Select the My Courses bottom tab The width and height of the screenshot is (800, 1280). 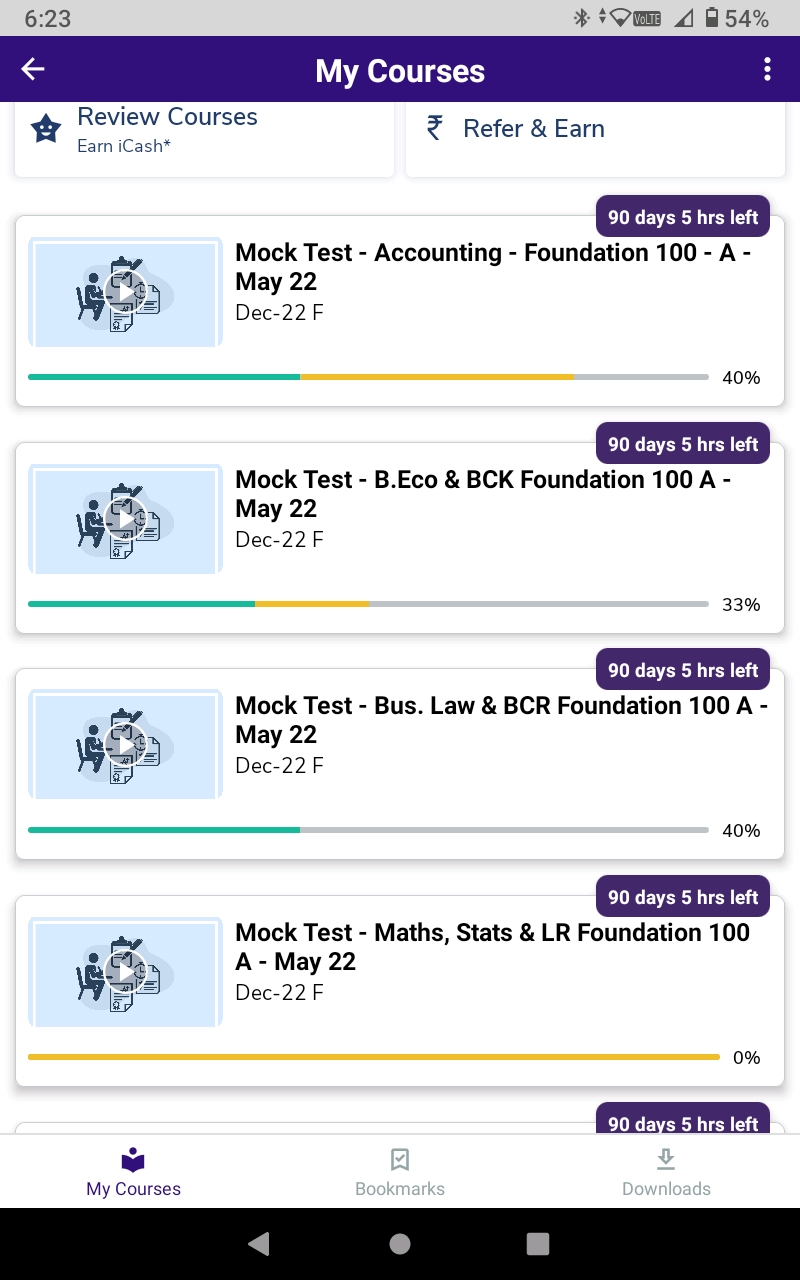[x=133, y=1171]
